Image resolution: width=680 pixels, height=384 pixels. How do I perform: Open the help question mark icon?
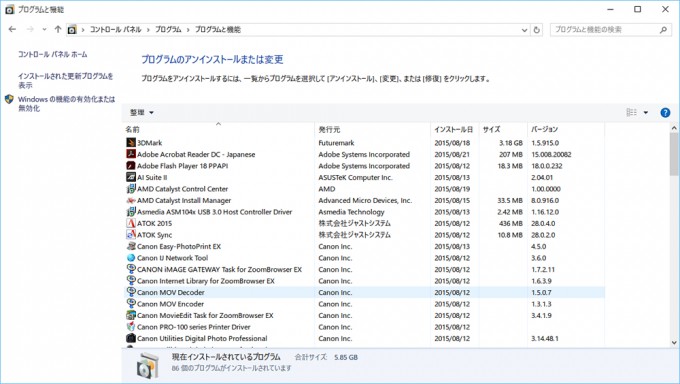(x=665, y=112)
